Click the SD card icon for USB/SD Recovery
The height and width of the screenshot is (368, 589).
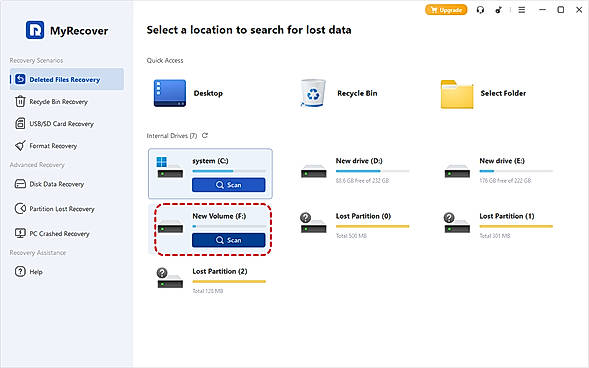20,124
